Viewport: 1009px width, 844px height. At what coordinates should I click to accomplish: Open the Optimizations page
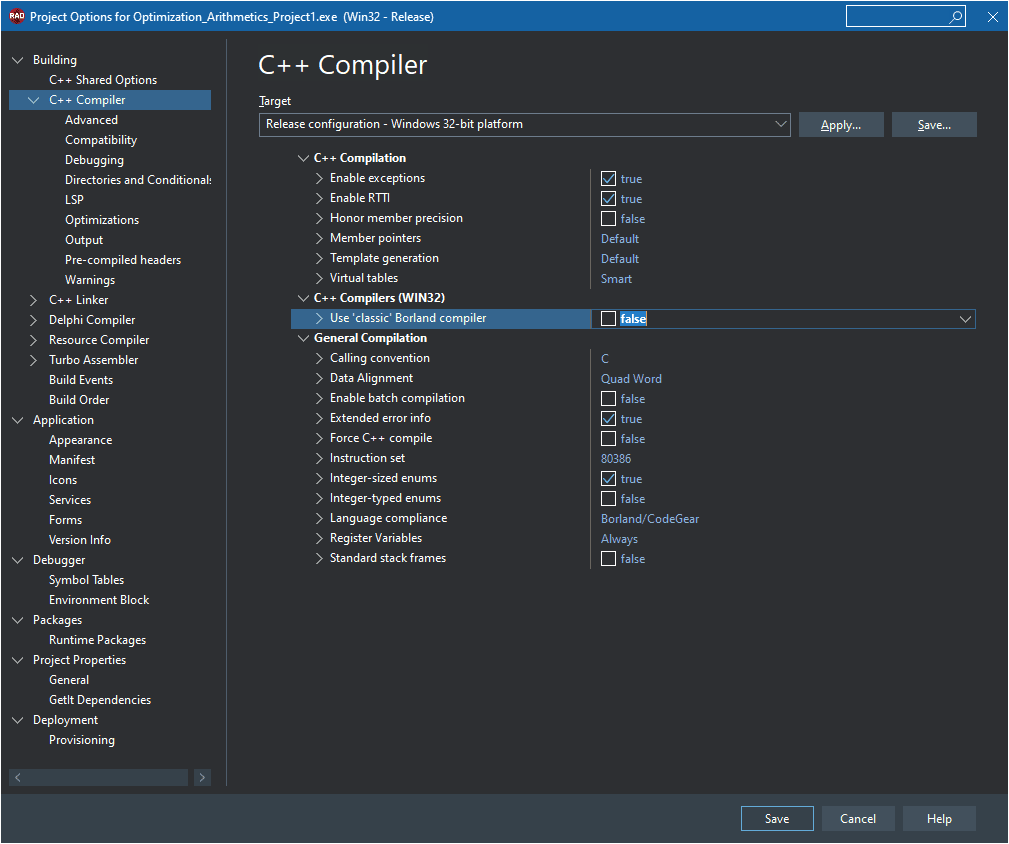102,219
